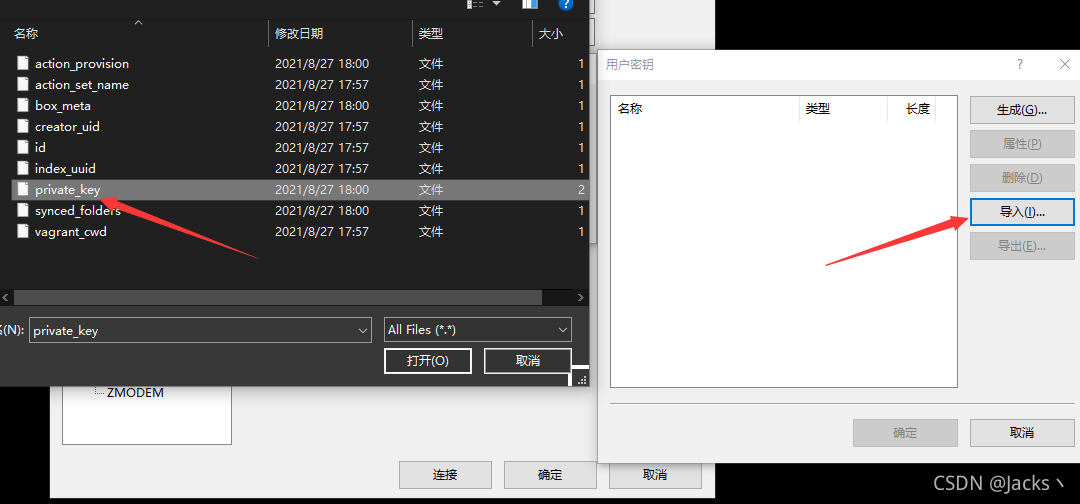Click the modified date of vagrant_cwd

(322, 231)
